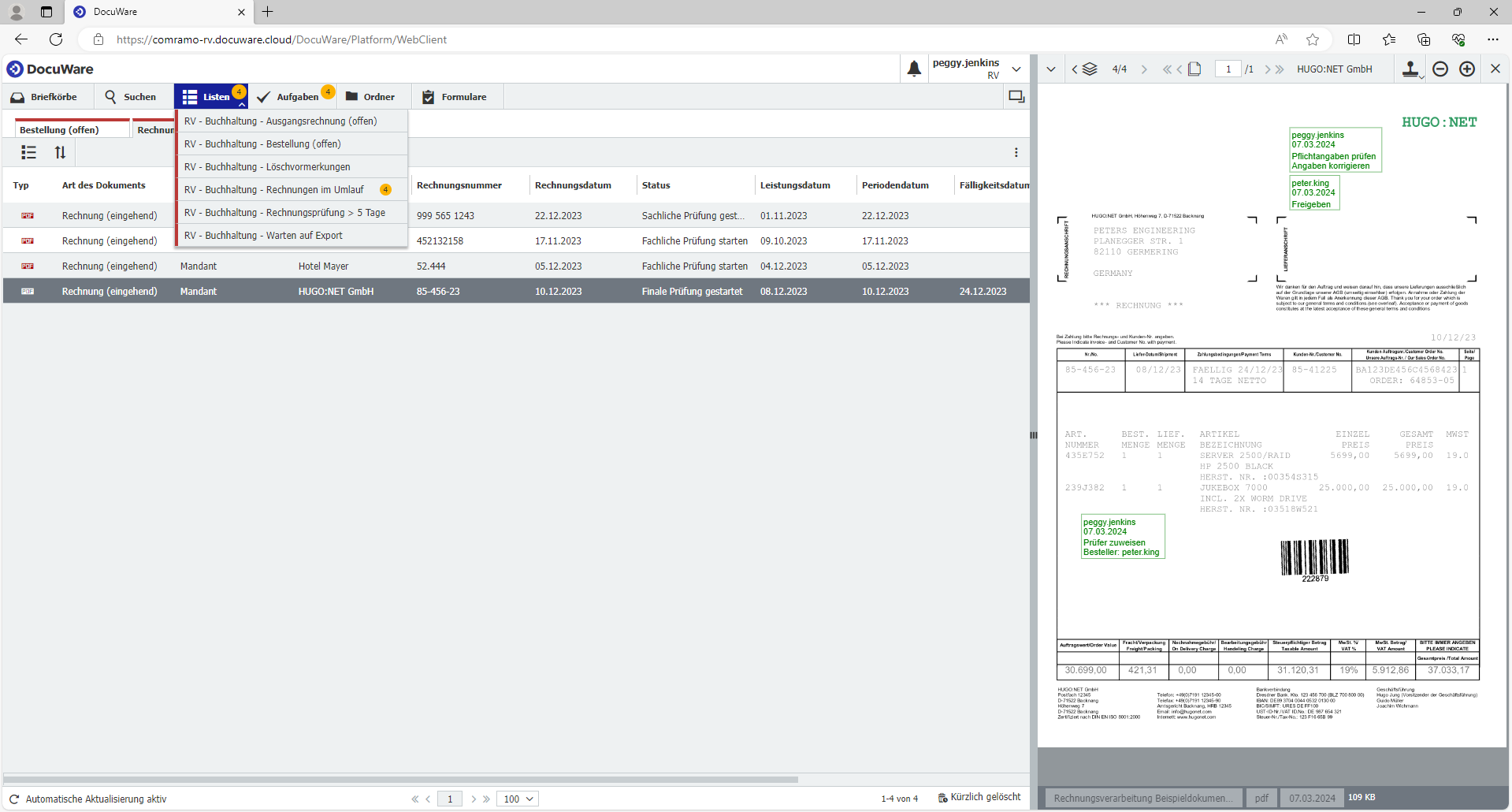The height and width of the screenshot is (812, 1512).
Task: Open Kürzlich gelöscht
Action: (979, 797)
